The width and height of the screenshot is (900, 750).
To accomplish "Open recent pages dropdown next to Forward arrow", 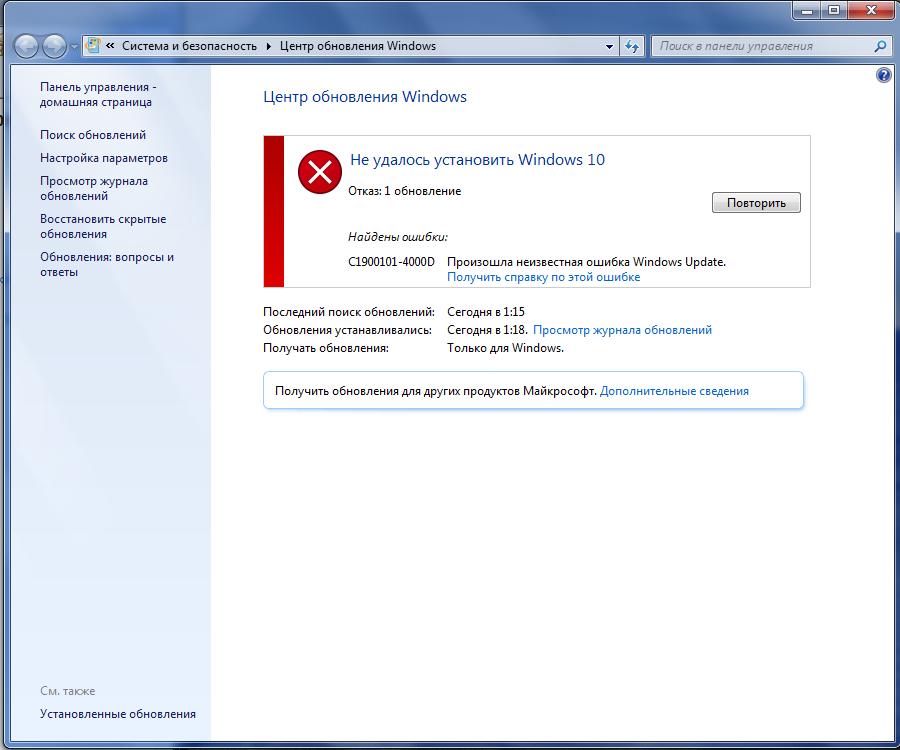I will (74, 46).
